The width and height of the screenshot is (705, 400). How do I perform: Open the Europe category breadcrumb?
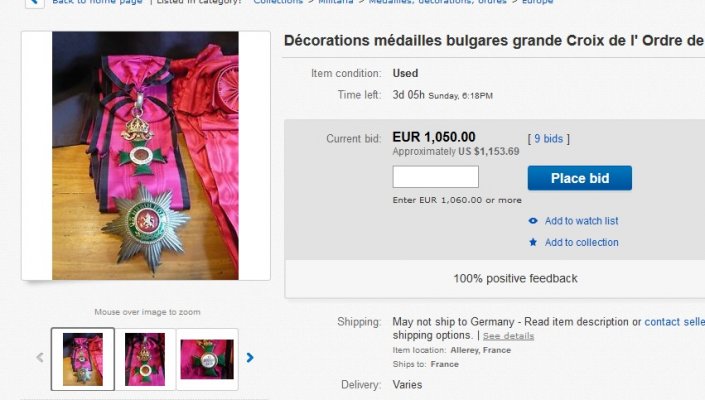pyautogui.click(x=537, y=2)
